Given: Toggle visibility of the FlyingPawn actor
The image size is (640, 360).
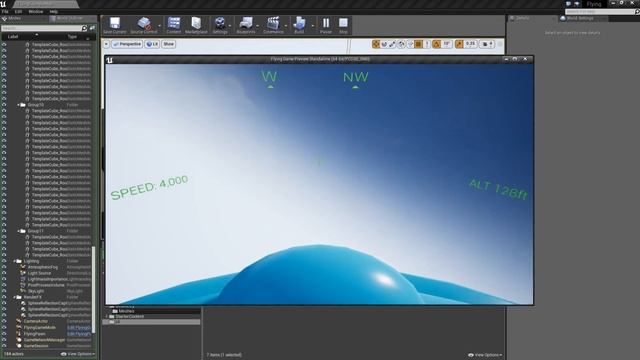Looking at the screenshot, I should [4, 333].
